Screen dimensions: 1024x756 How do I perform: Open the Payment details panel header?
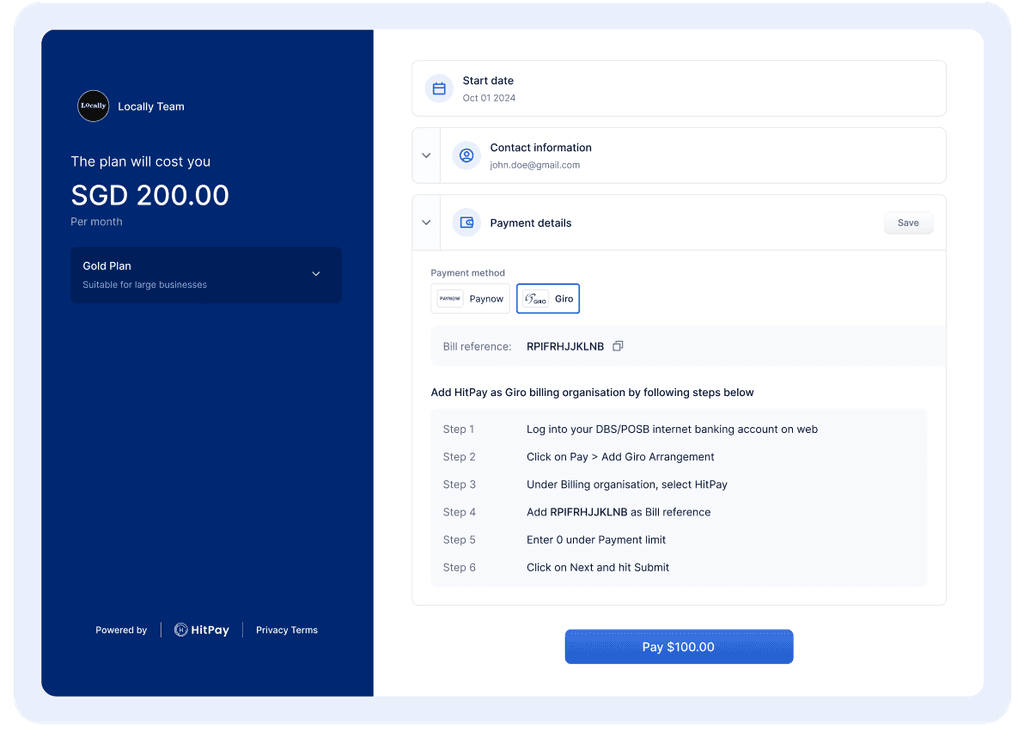tap(531, 222)
